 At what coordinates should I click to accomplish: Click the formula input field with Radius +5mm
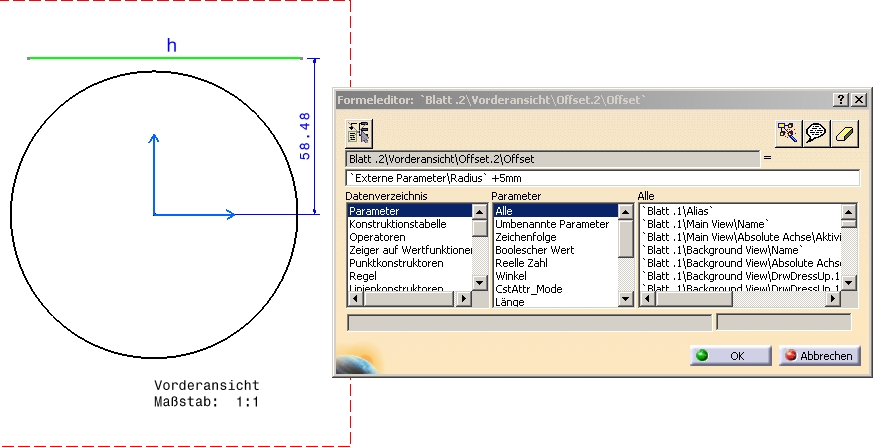(x=602, y=179)
